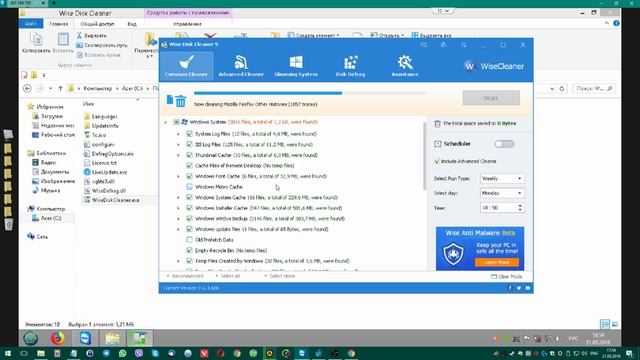640x360 pixels.
Task: Click the Firefox icon in remote taskbar
Action: tap(58, 338)
